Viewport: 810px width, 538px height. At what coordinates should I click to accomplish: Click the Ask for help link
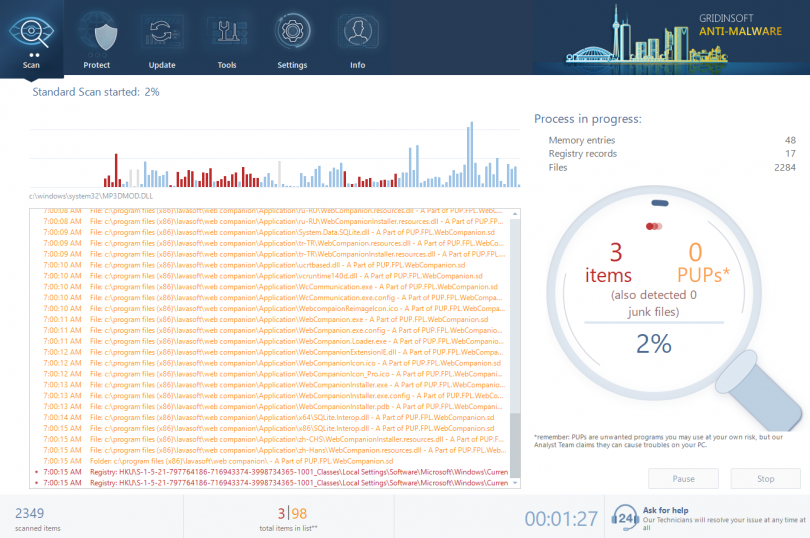tap(667, 508)
